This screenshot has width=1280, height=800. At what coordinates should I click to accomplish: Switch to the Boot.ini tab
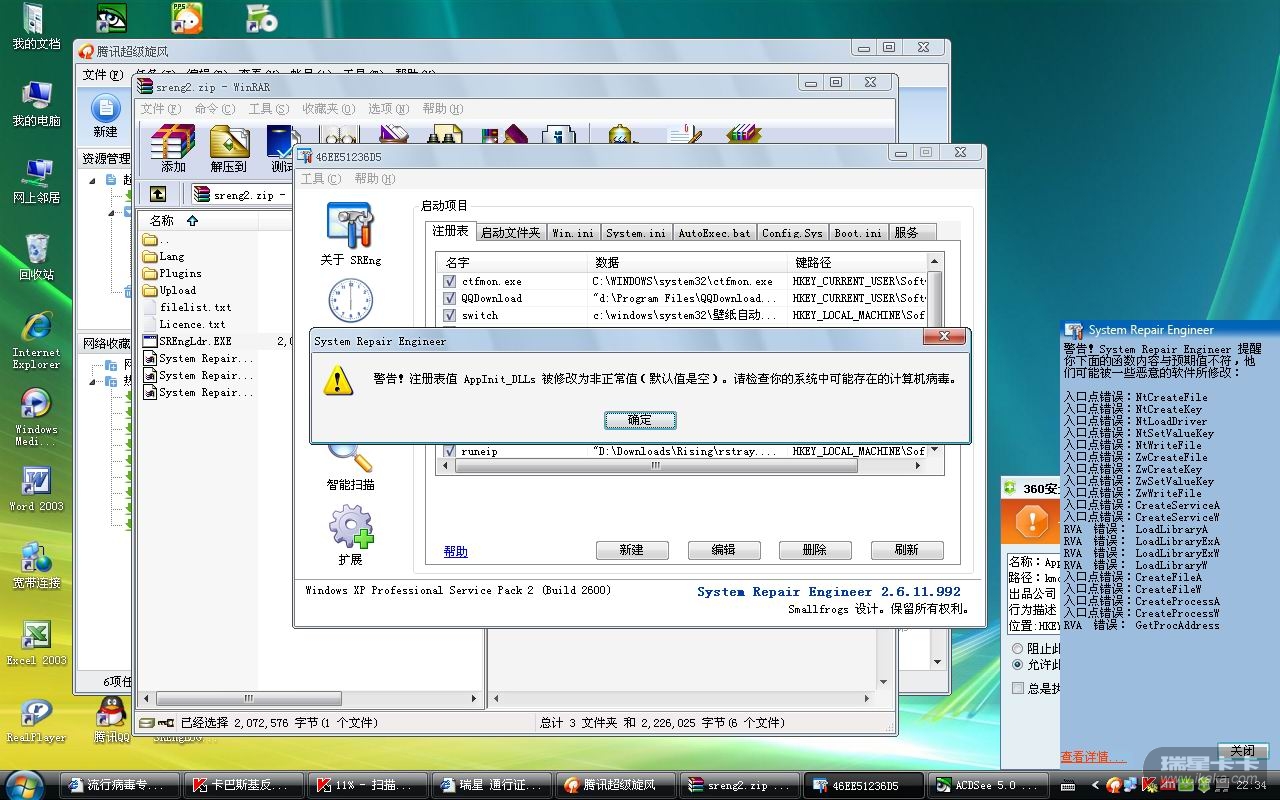[858, 233]
